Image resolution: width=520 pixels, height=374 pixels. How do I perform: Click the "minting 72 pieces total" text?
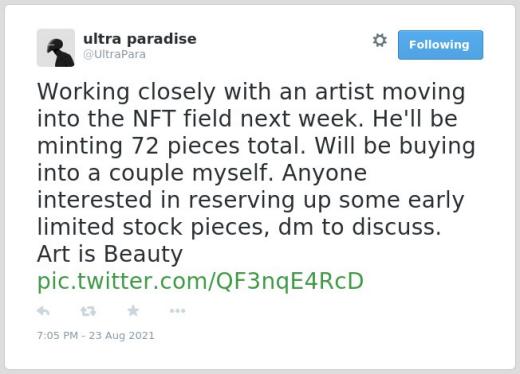point(171,146)
